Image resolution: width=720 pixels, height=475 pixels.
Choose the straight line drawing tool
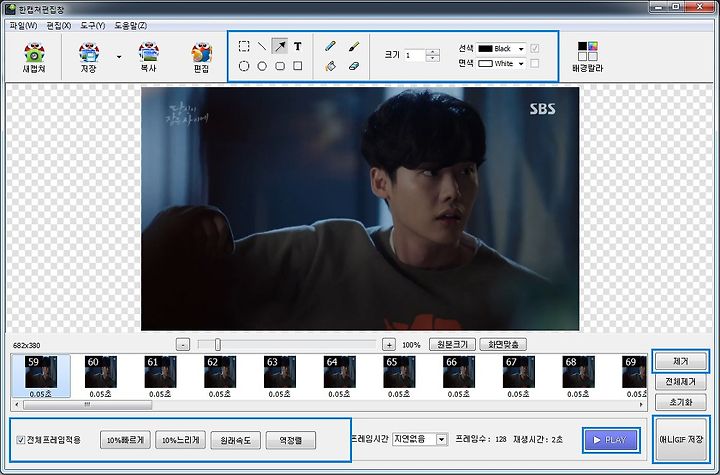(262, 46)
